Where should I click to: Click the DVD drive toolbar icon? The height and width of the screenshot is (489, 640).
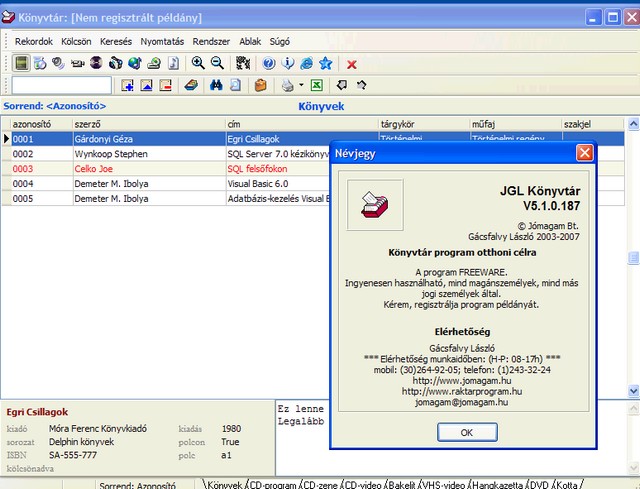(154, 63)
